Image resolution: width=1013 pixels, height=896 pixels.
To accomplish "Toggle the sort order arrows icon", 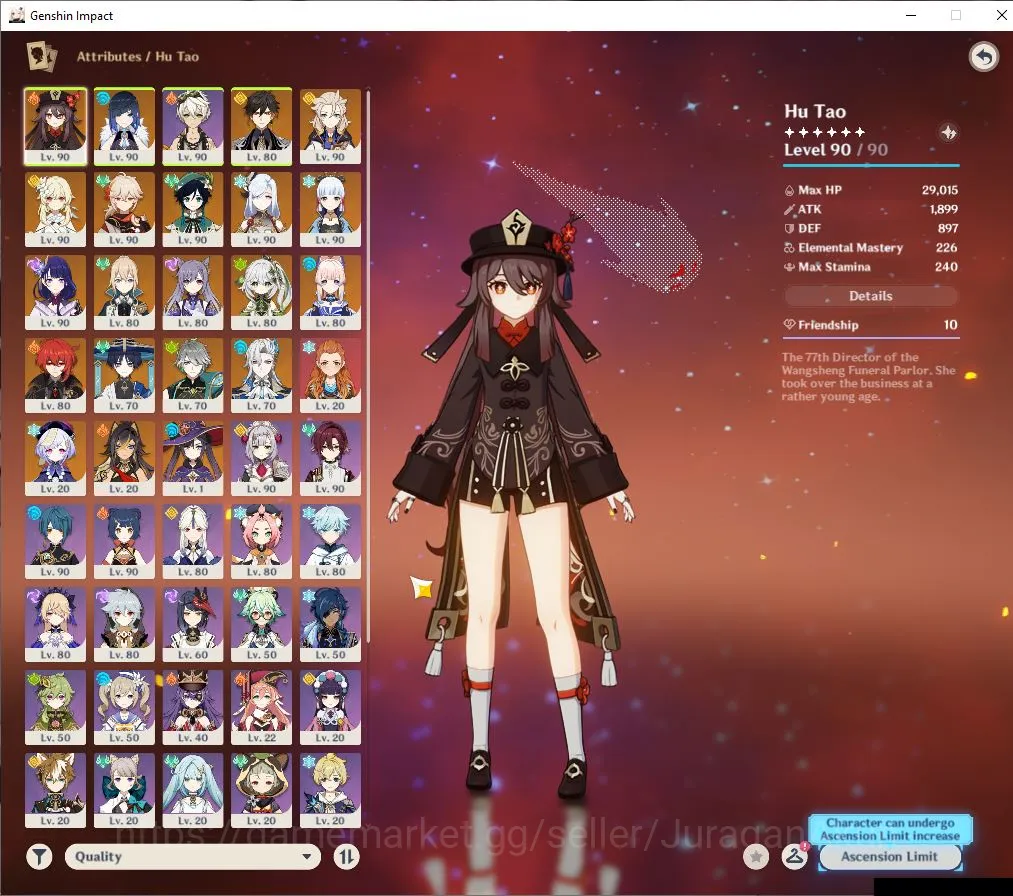I will click(x=346, y=857).
